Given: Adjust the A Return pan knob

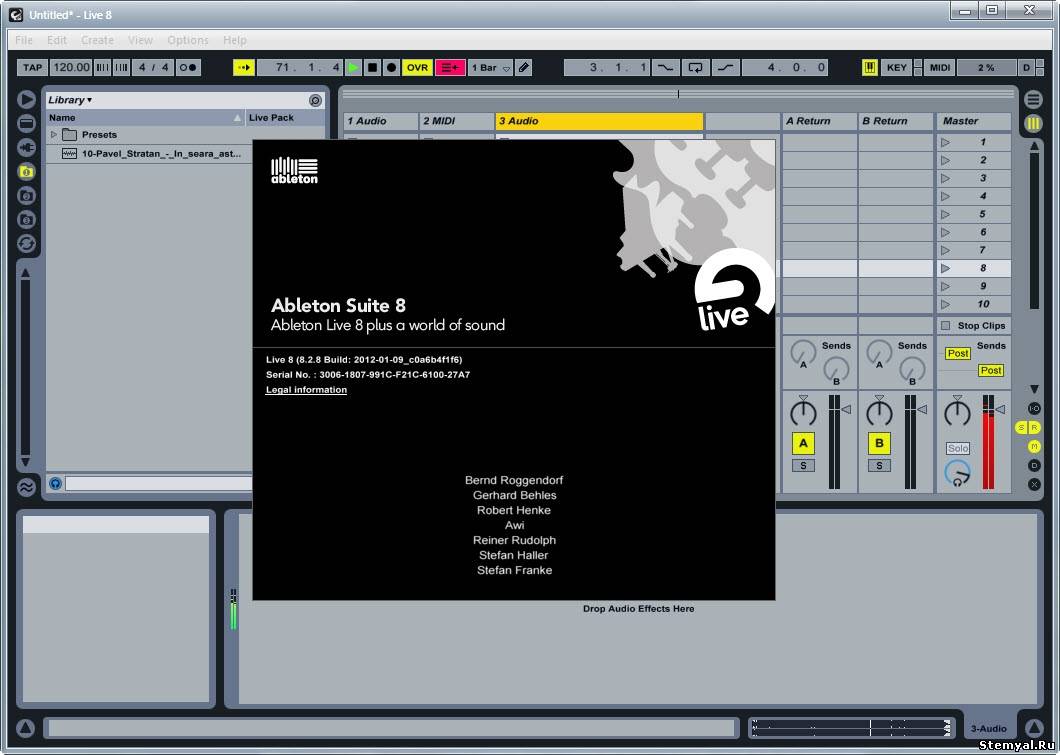Looking at the screenshot, I should [803, 412].
